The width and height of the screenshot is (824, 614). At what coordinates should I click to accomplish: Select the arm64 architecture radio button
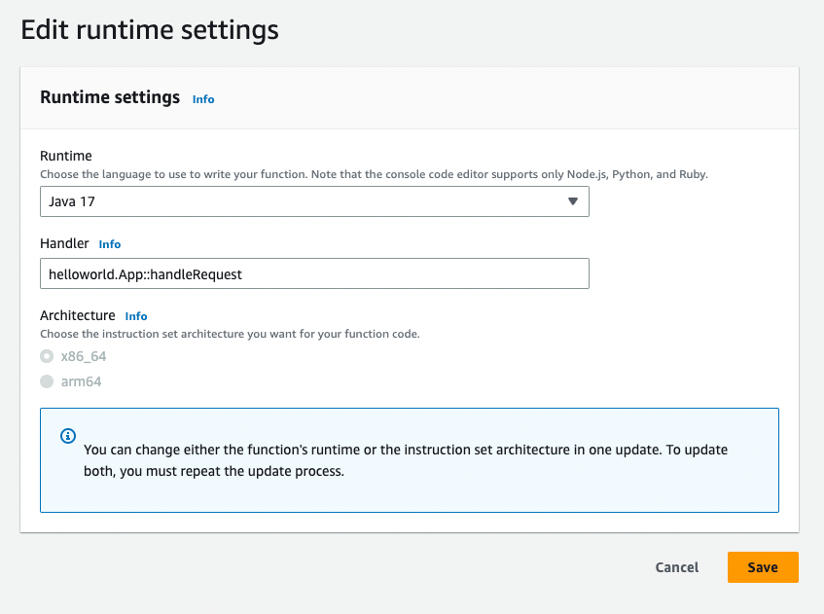tap(47, 381)
